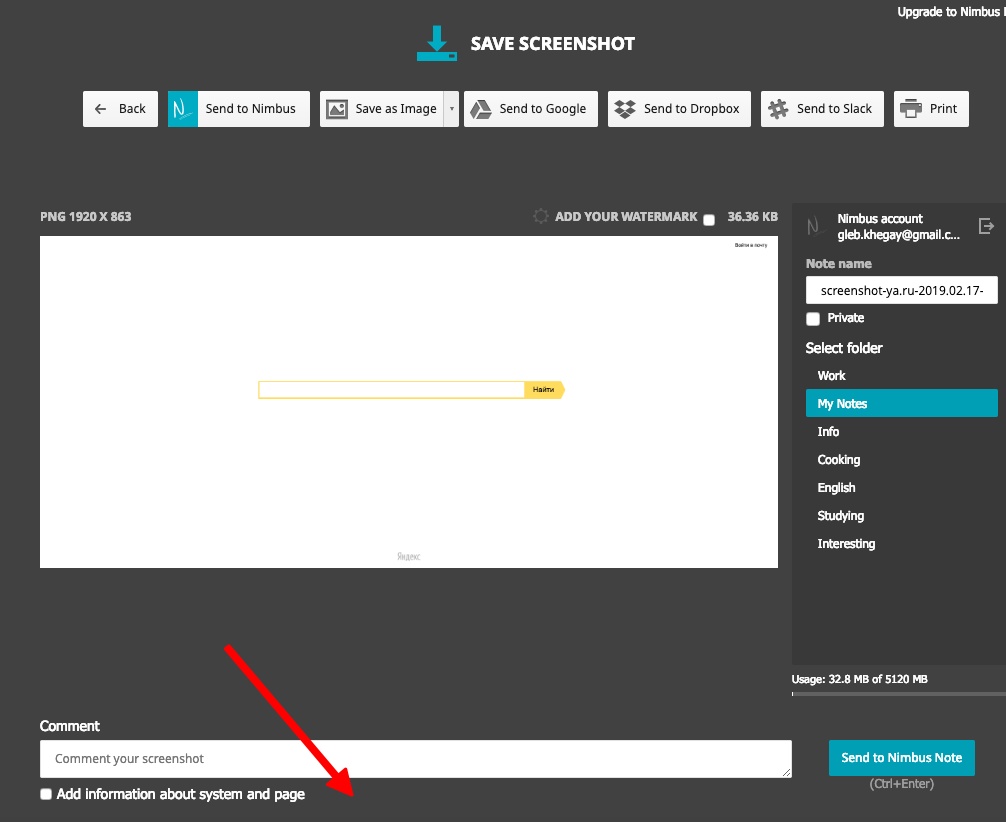
Task: Click Send to Slack button label
Action: (834, 109)
